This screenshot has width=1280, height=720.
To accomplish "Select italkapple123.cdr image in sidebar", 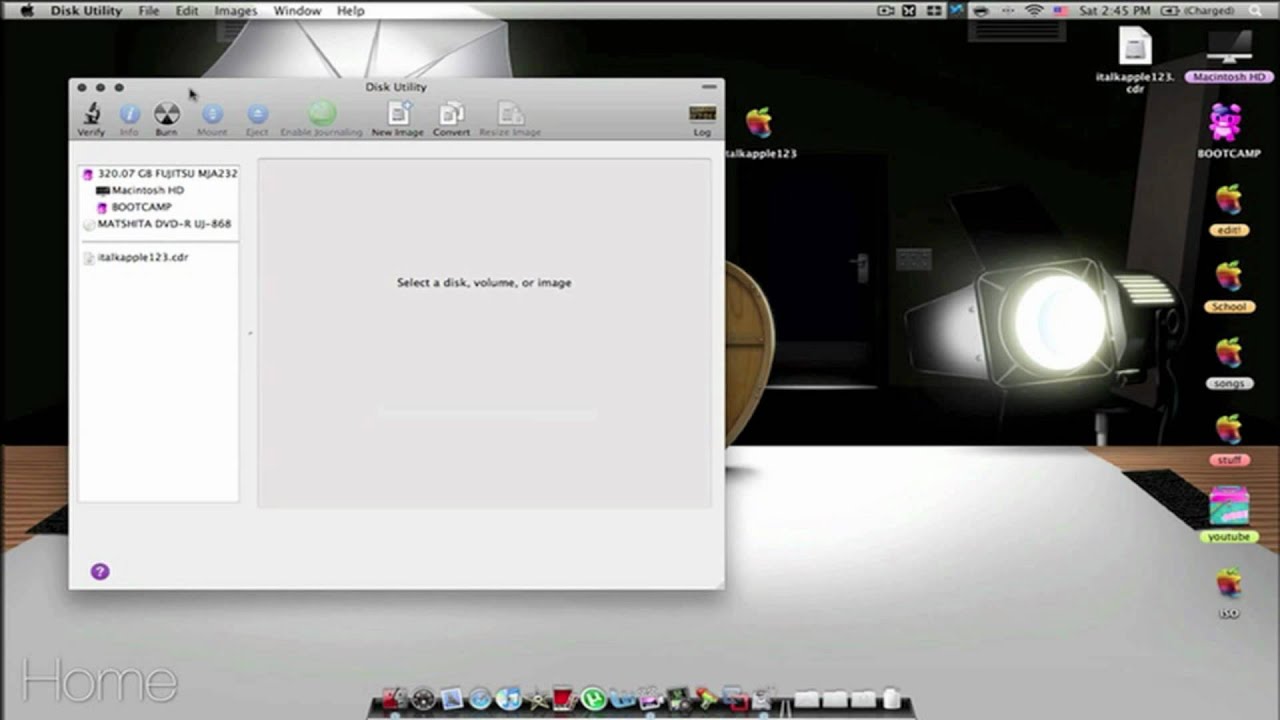I will [x=136, y=257].
